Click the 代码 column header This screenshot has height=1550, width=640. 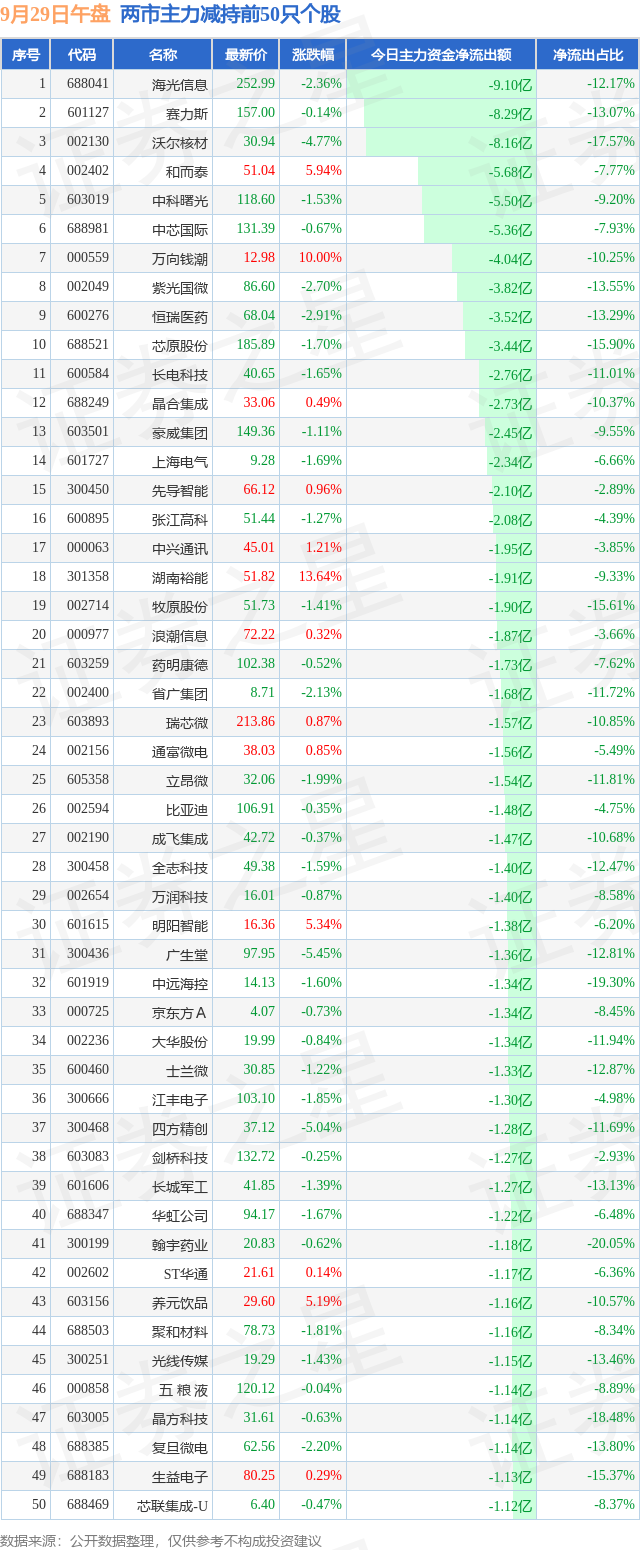(82, 55)
